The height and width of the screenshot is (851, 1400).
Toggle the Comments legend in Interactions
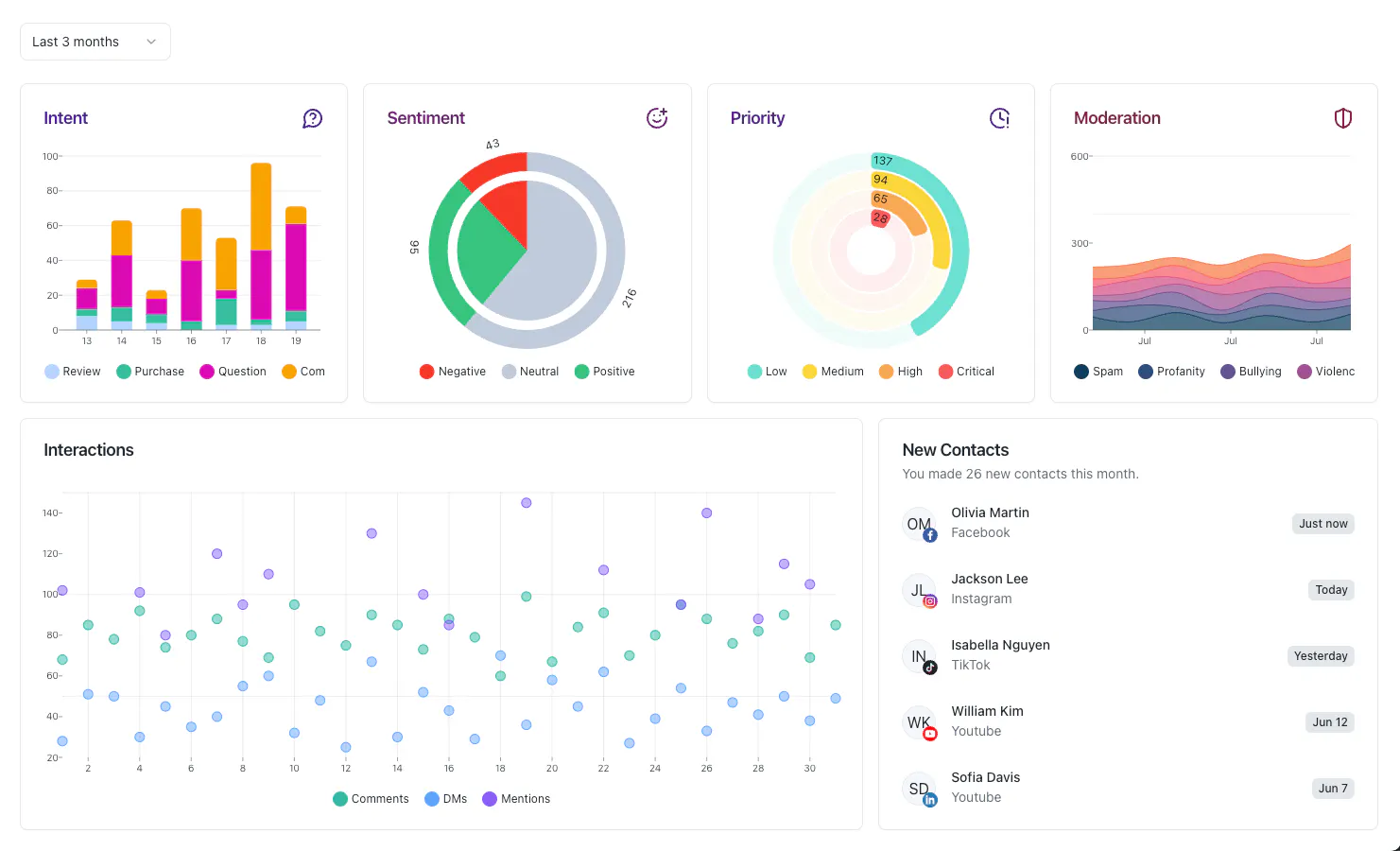(x=371, y=799)
